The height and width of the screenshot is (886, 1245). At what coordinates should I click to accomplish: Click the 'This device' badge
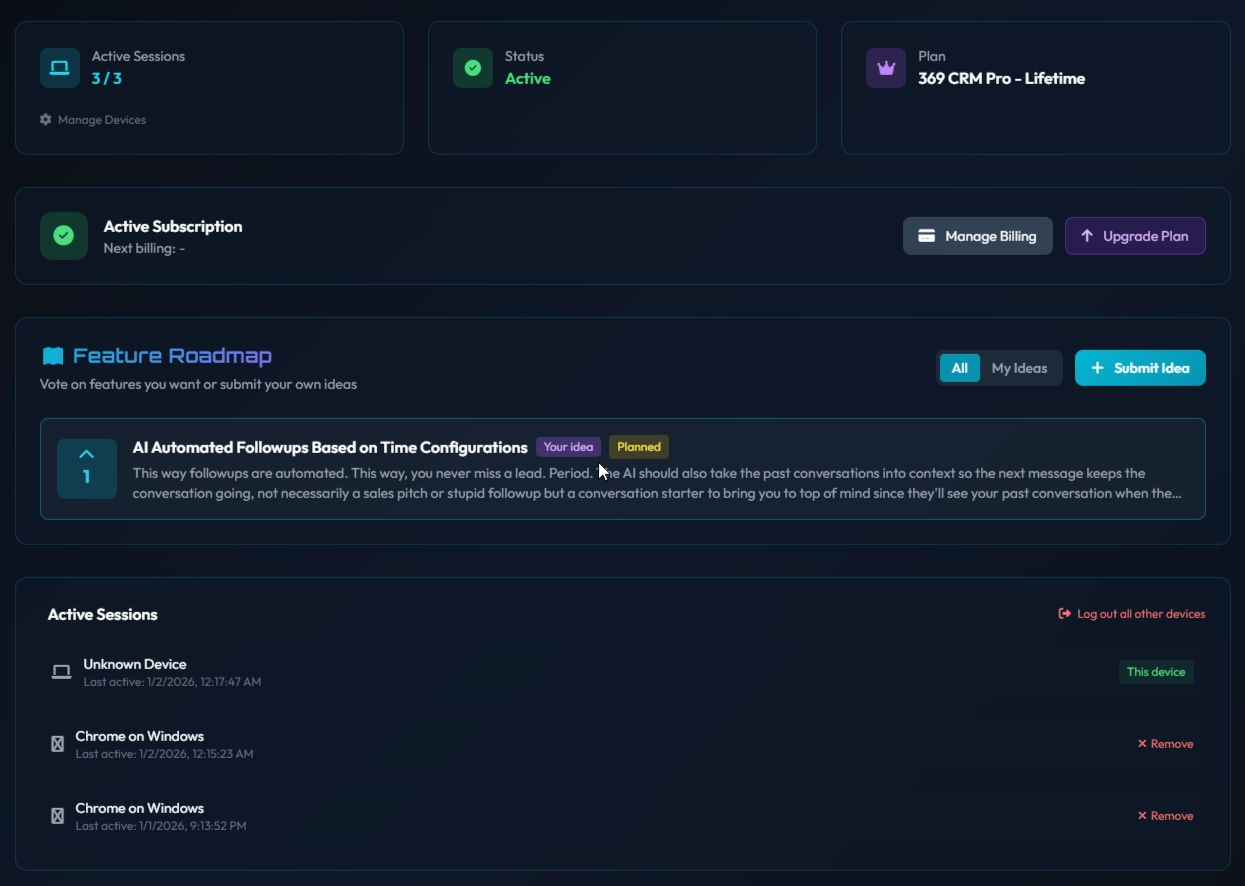(x=1156, y=671)
